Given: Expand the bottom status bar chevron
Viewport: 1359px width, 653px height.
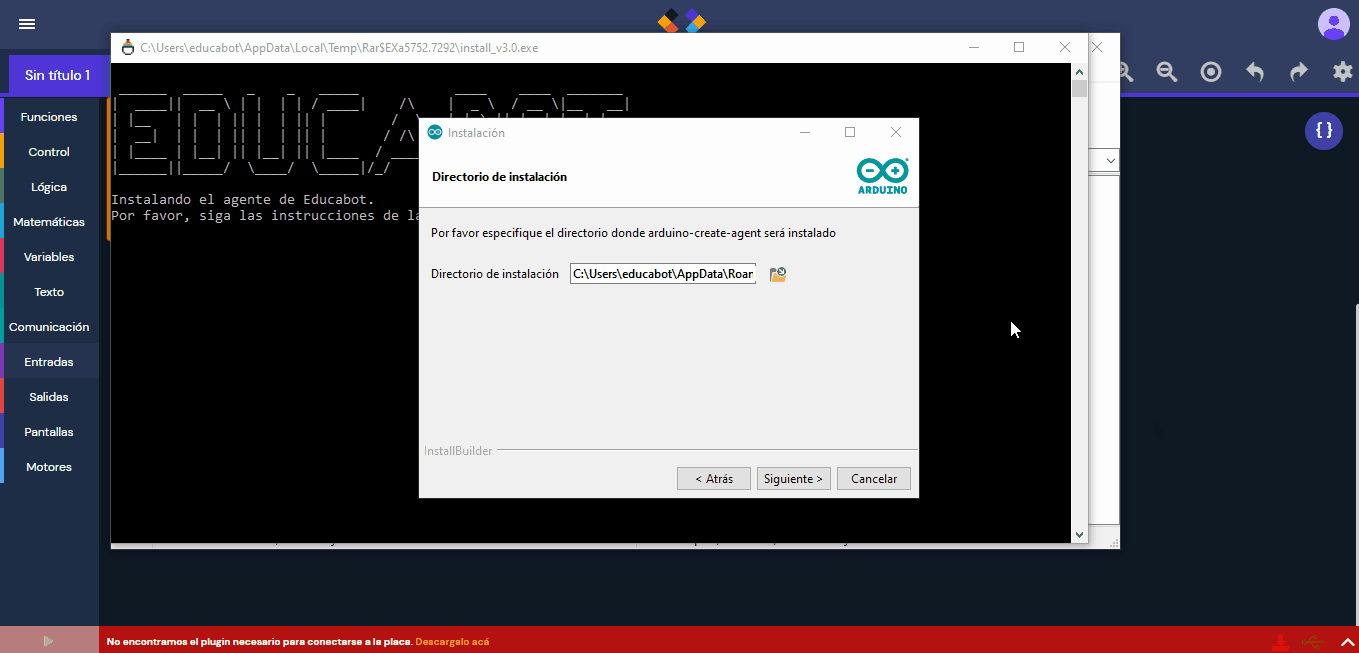Looking at the screenshot, I should (x=1347, y=641).
